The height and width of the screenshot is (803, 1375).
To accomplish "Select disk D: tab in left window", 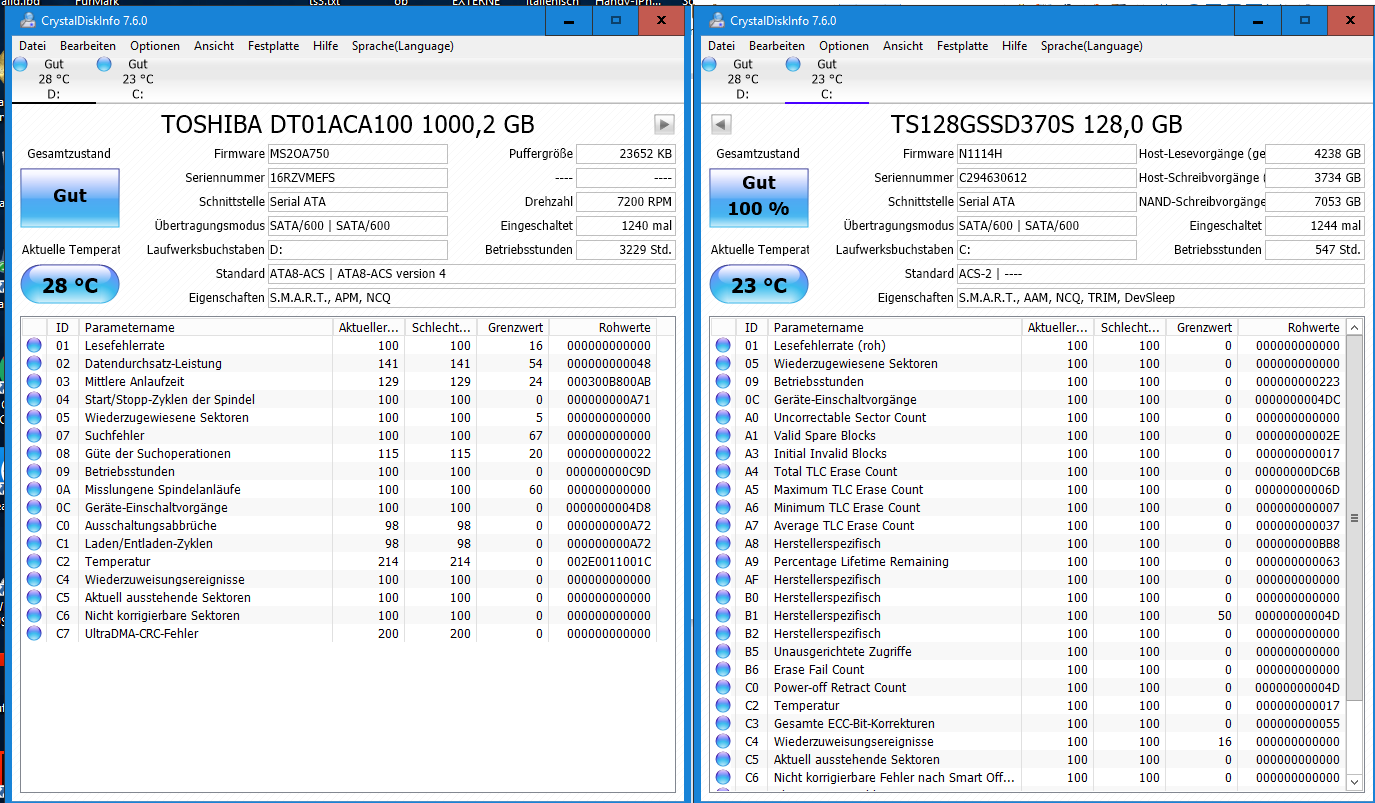I will coord(53,79).
